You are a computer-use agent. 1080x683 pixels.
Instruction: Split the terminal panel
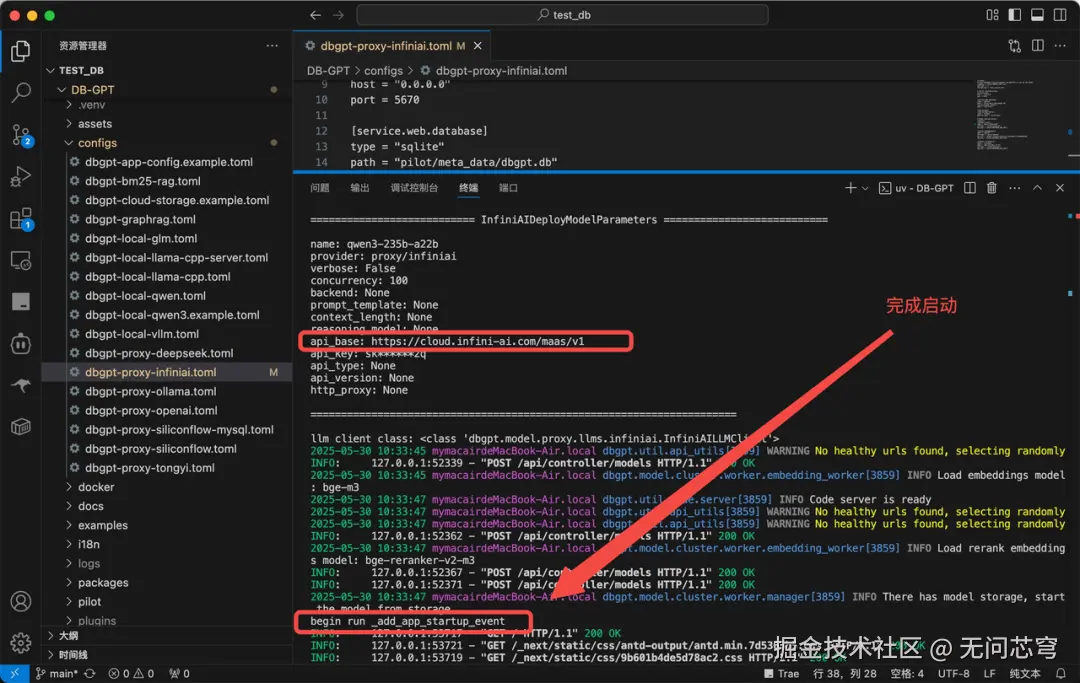970,188
